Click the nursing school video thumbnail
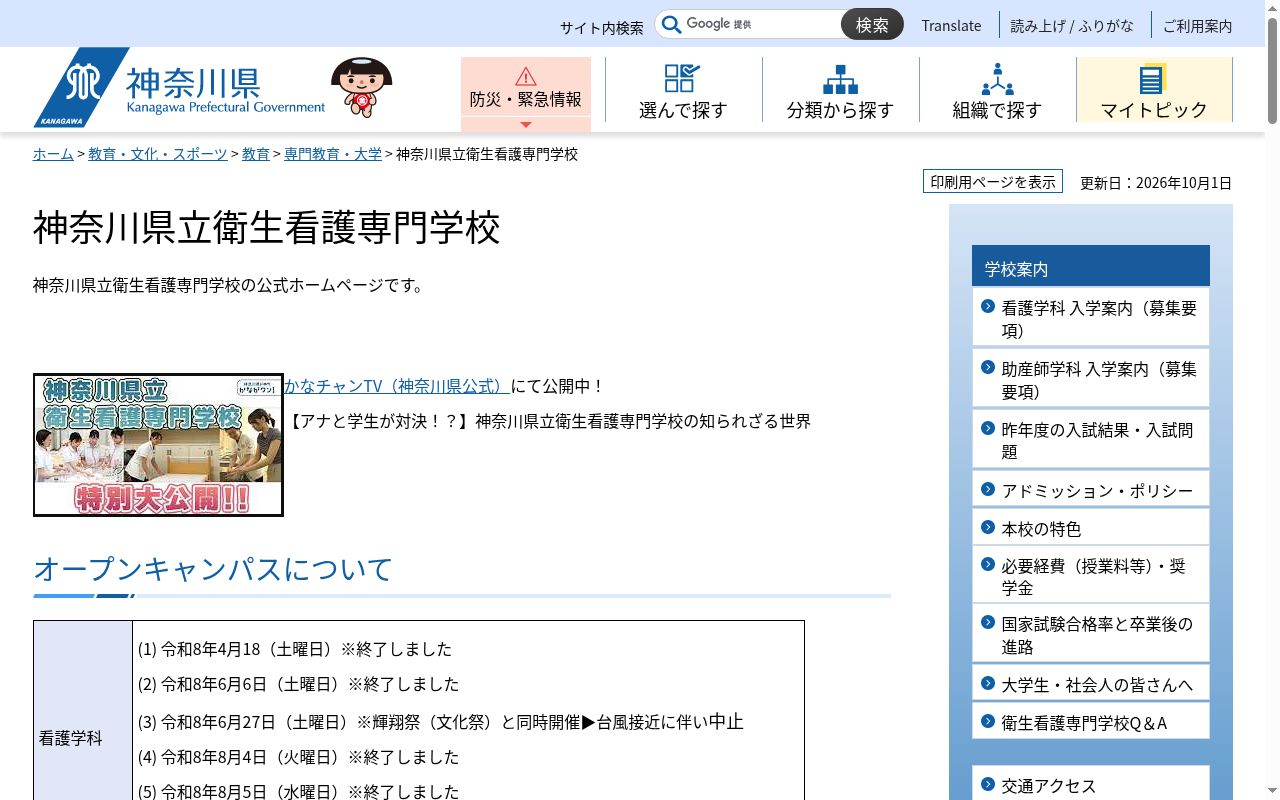Viewport: 1280px width, 800px height. coord(158,445)
